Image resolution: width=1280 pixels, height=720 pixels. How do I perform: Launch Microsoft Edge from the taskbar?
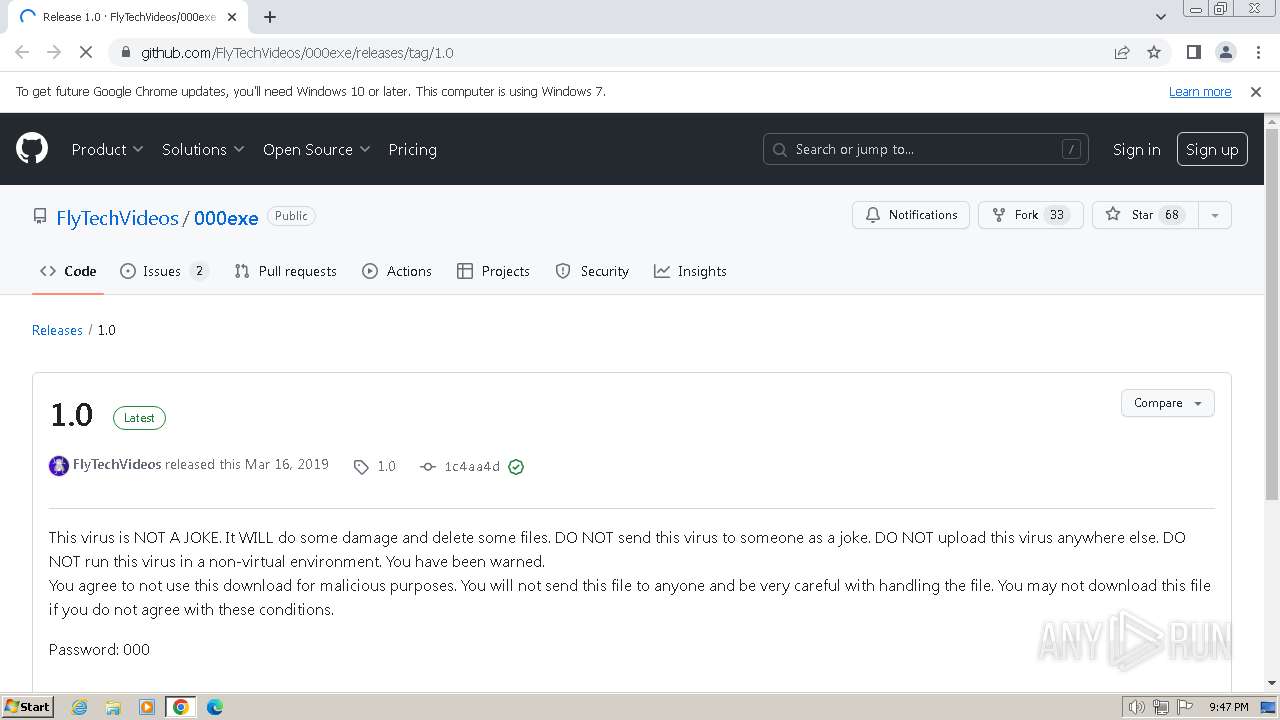[x=215, y=707]
